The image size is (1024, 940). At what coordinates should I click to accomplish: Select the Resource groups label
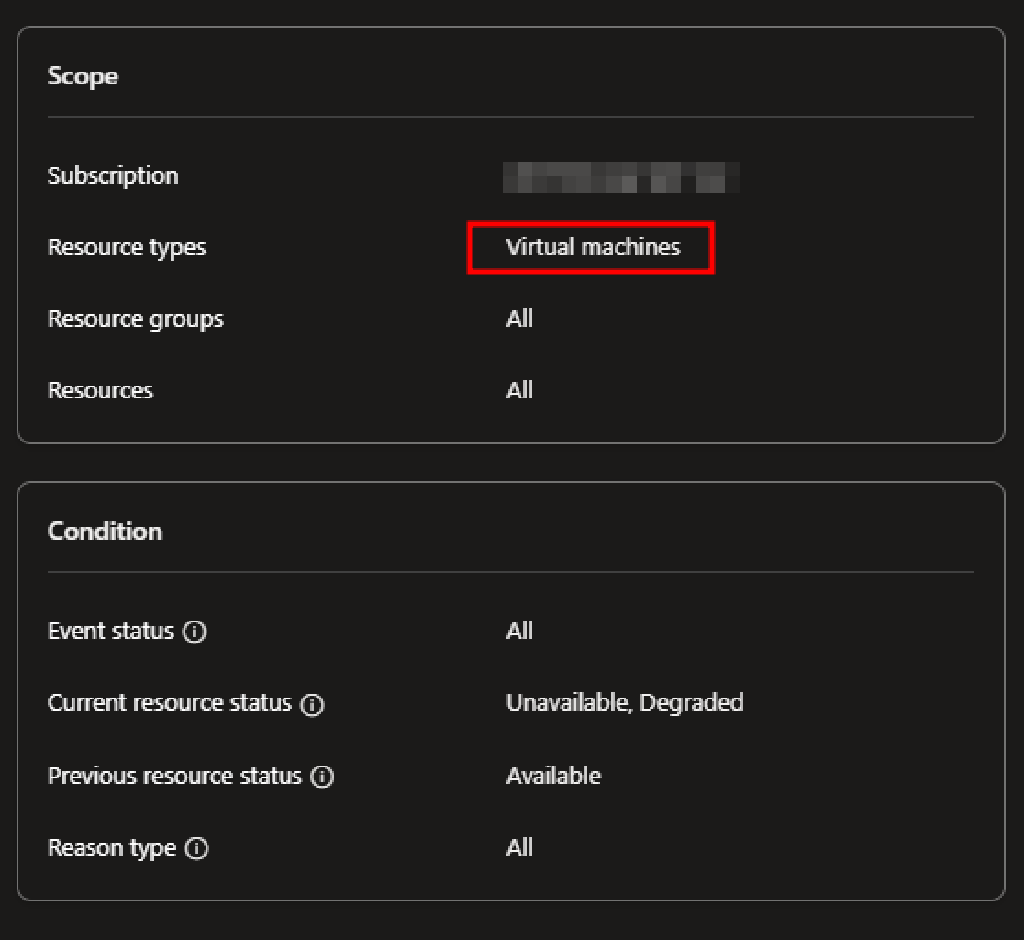click(135, 319)
